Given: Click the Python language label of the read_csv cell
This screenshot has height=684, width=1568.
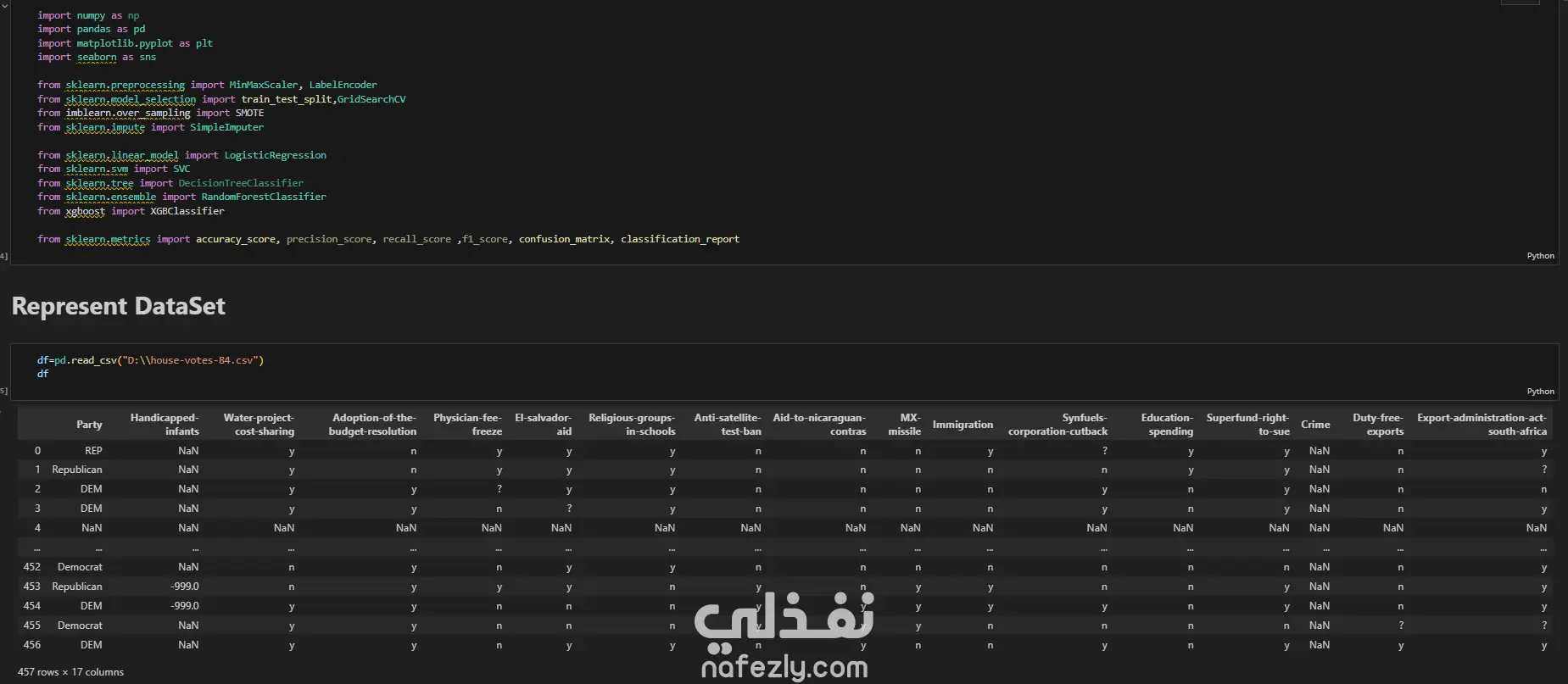Looking at the screenshot, I should [1540, 392].
